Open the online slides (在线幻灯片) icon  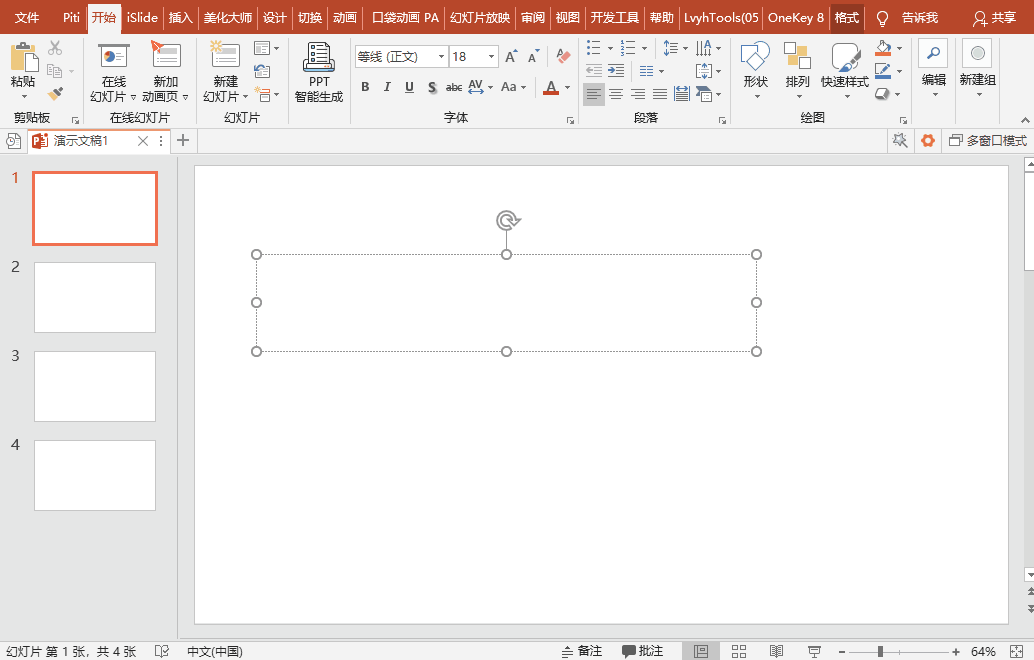point(114,56)
